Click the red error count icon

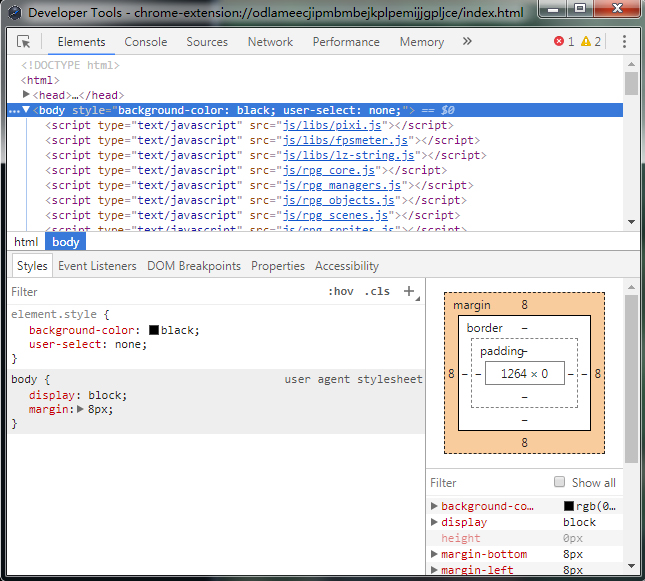pyautogui.click(x=559, y=41)
